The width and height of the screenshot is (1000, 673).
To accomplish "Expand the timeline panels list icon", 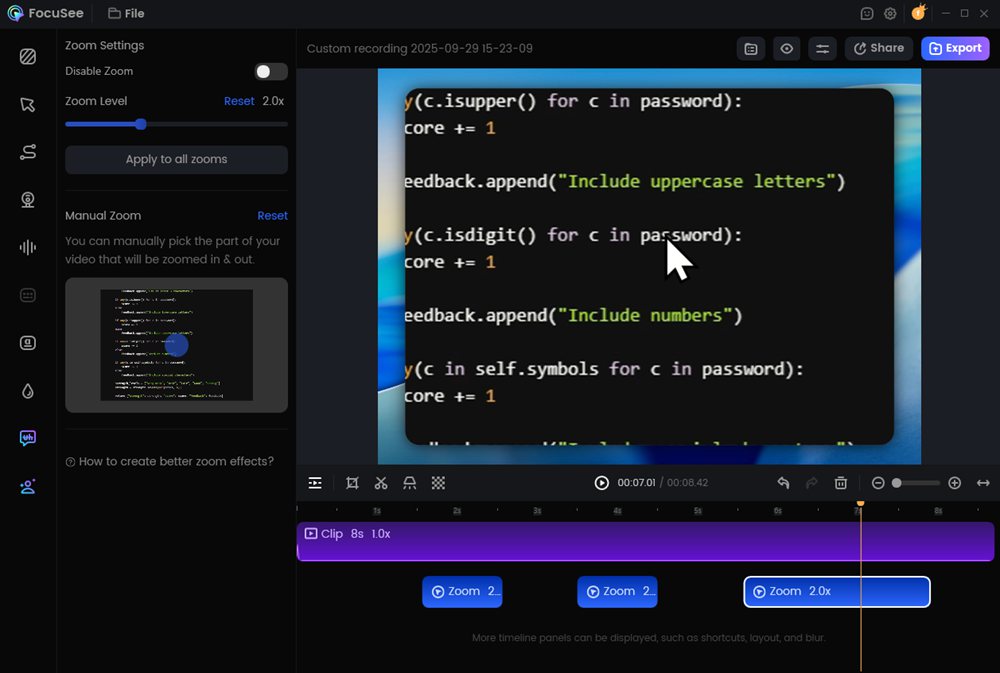I will pyautogui.click(x=315, y=483).
